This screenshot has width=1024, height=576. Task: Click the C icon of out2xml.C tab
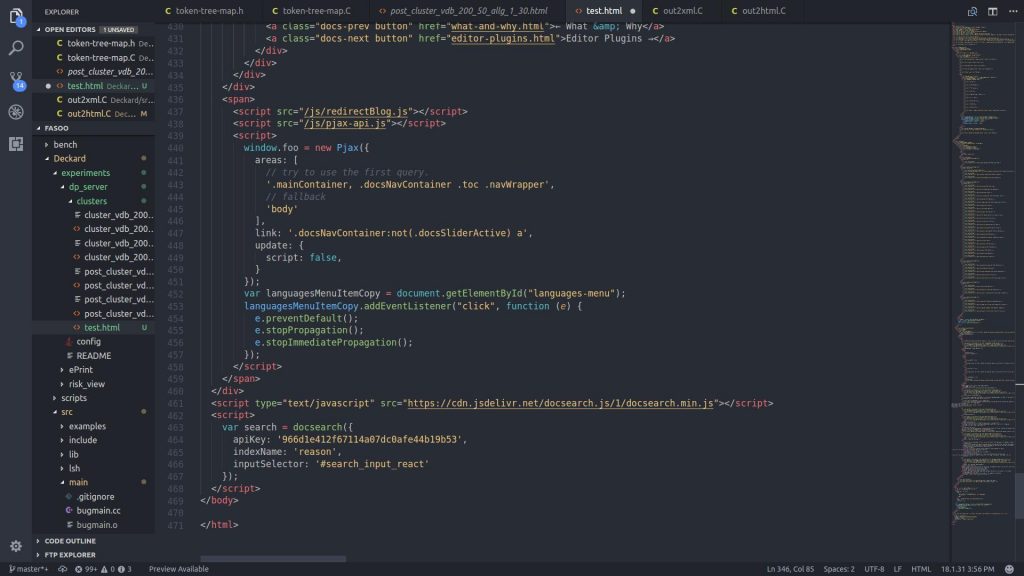point(656,11)
